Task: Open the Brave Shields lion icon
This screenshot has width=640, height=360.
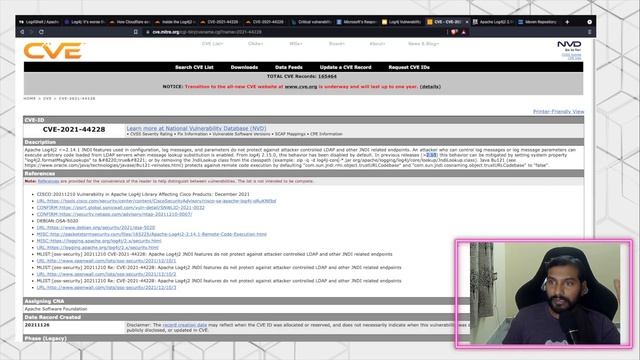Action: pyautogui.click(x=454, y=32)
